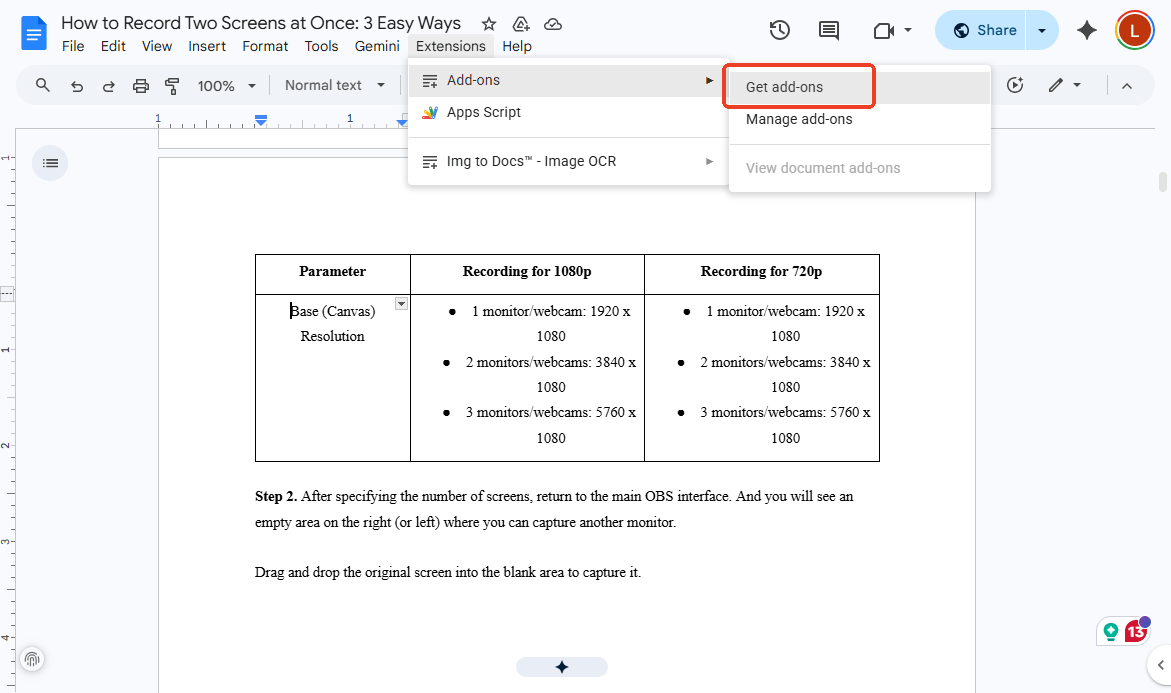This screenshot has width=1171, height=693.
Task: Click the redo arrow icon
Action: [x=108, y=86]
